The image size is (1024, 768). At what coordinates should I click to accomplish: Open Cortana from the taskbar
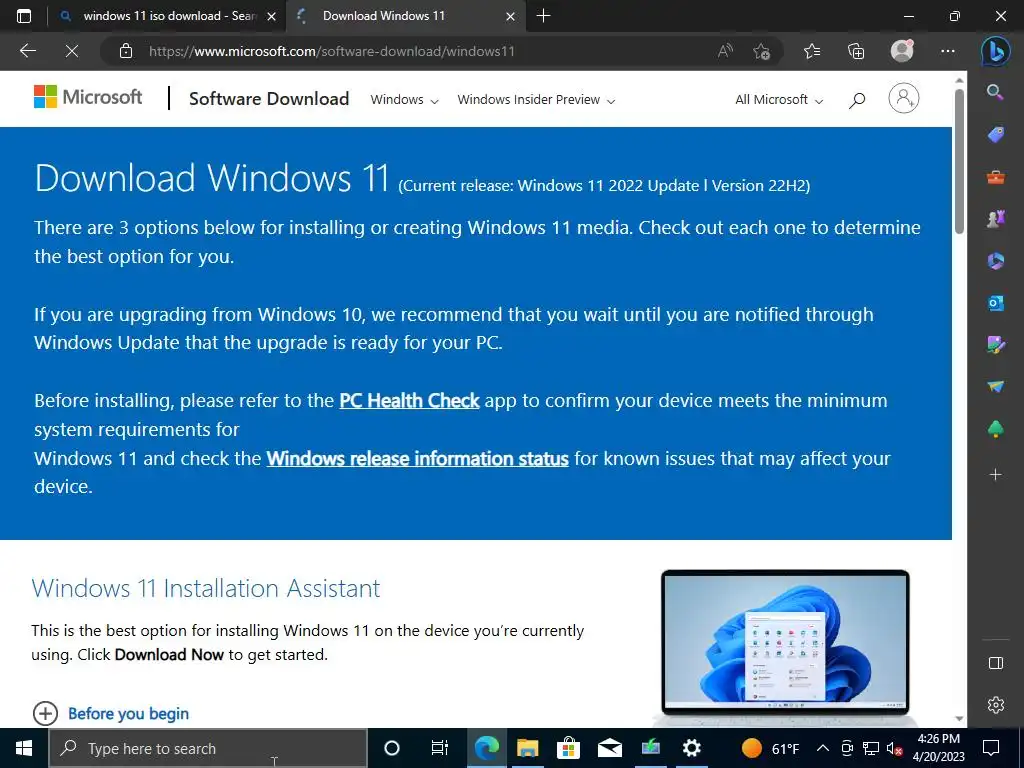pyautogui.click(x=391, y=748)
